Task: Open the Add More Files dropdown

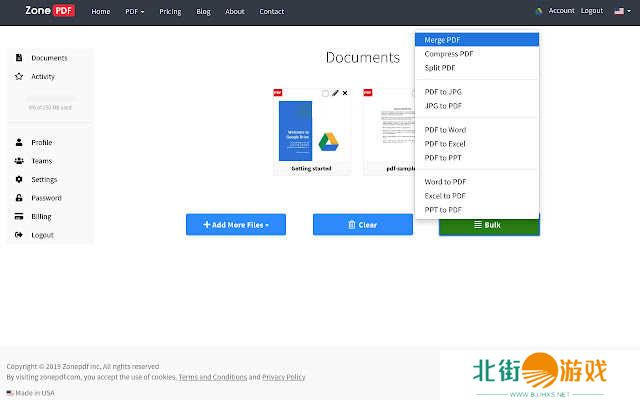Action: tap(235, 225)
